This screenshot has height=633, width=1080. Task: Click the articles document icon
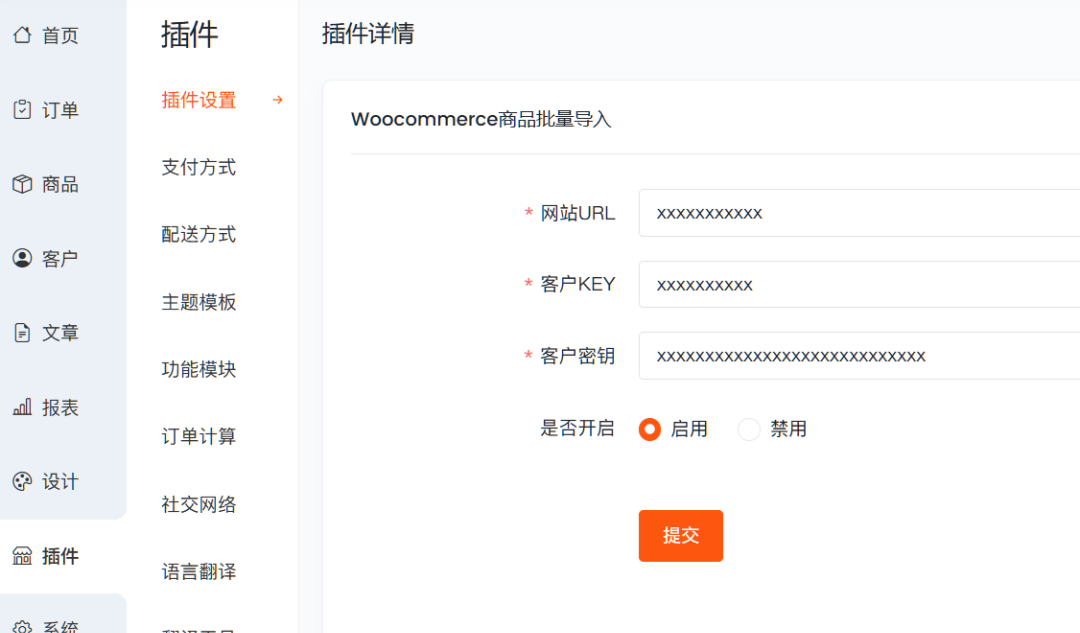22,333
